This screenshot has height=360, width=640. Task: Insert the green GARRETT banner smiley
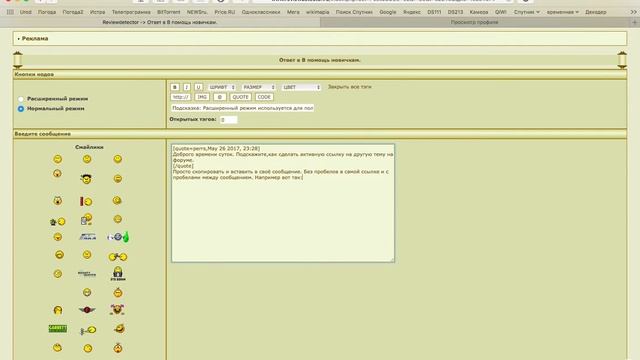58,329
